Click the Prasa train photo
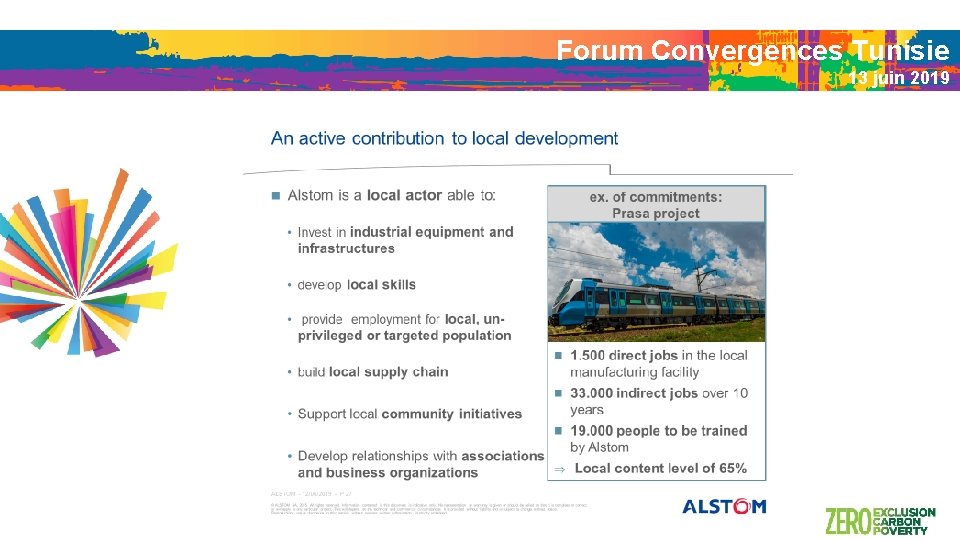The height and width of the screenshot is (540, 960). [x=656, y=282]
